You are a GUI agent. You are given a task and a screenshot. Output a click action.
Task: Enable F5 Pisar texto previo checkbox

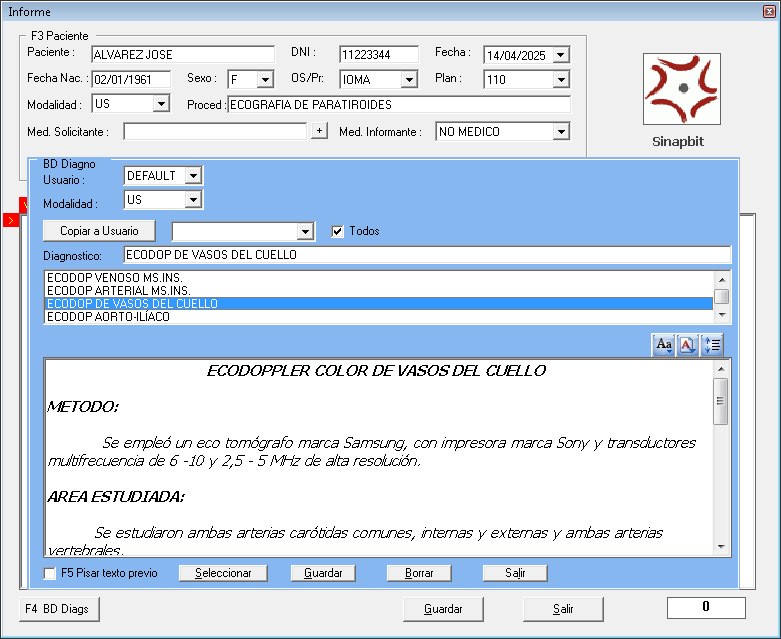(x=50, y=573)
